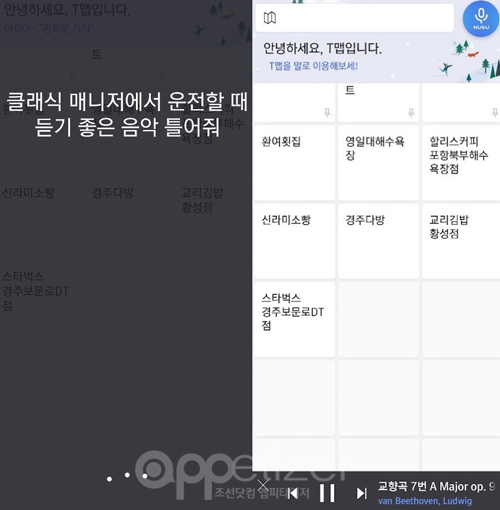Open 경주다방 destination tile
Viewport: 500px width, 510px height.
pos(378,241)
